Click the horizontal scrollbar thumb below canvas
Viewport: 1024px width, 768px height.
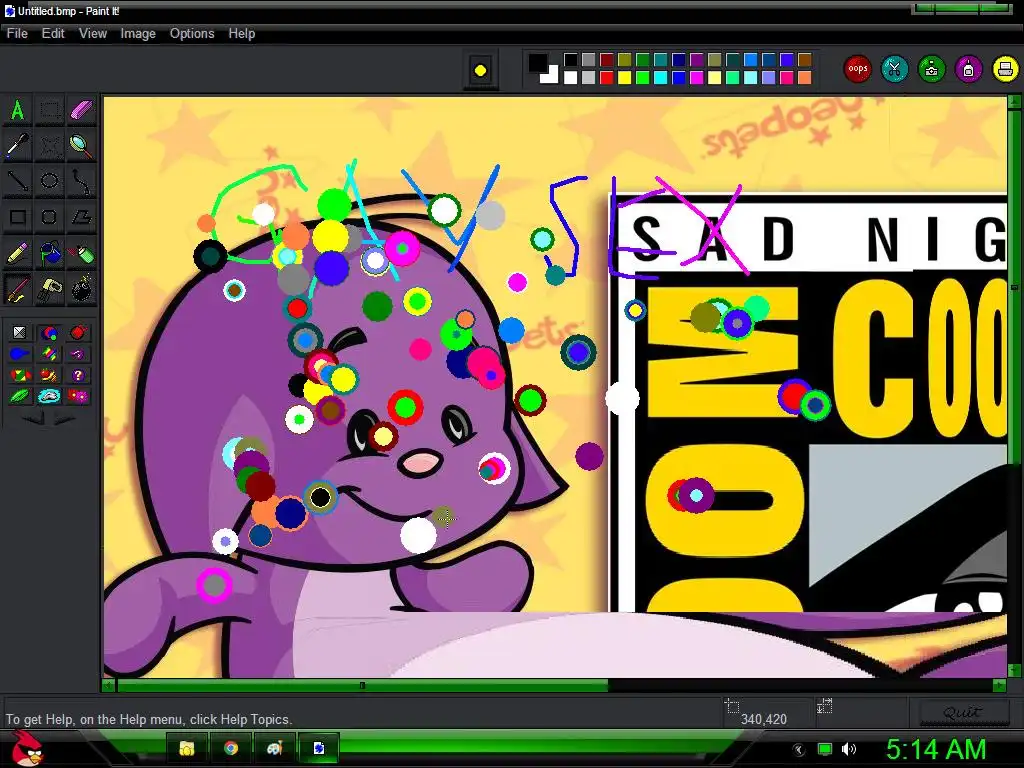click(x=362, y=686)
